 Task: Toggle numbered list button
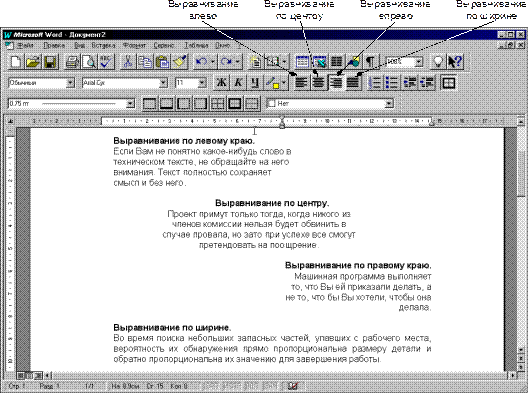pyautogui.click(x=375, y=83)
